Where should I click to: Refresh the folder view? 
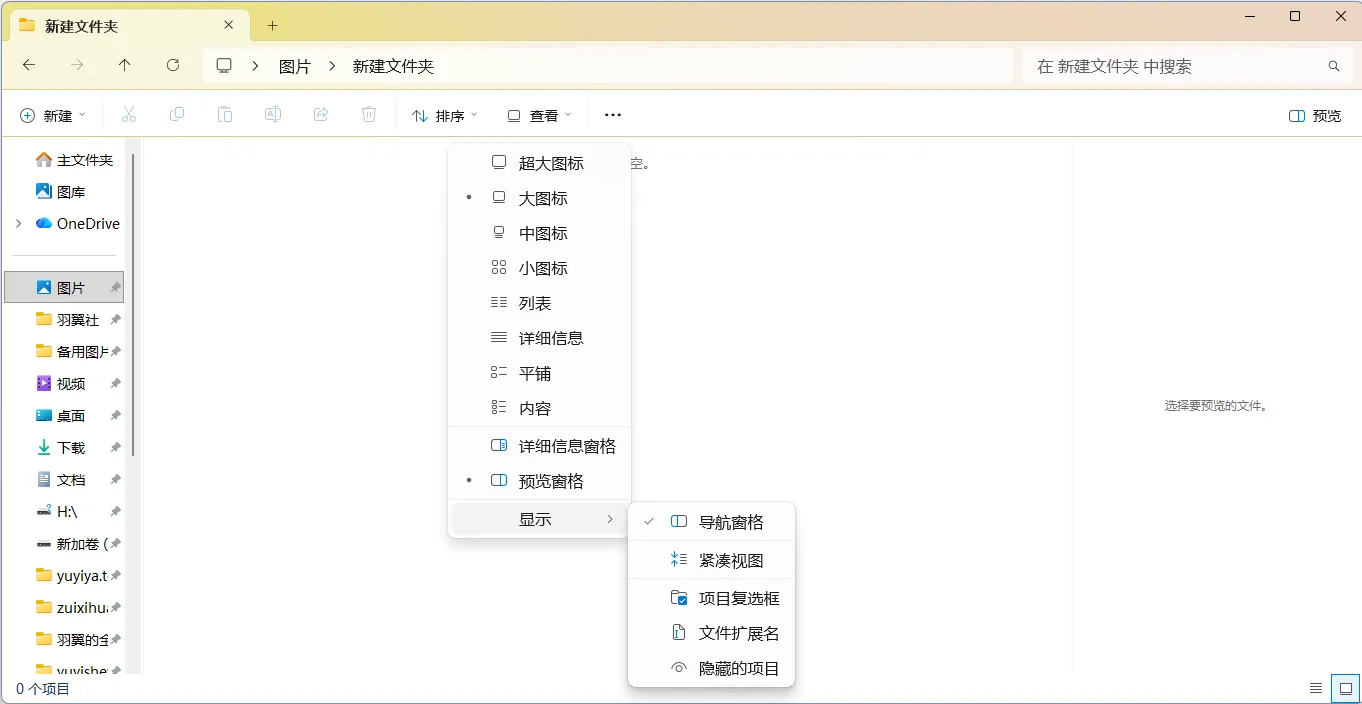tap(173, 65)
